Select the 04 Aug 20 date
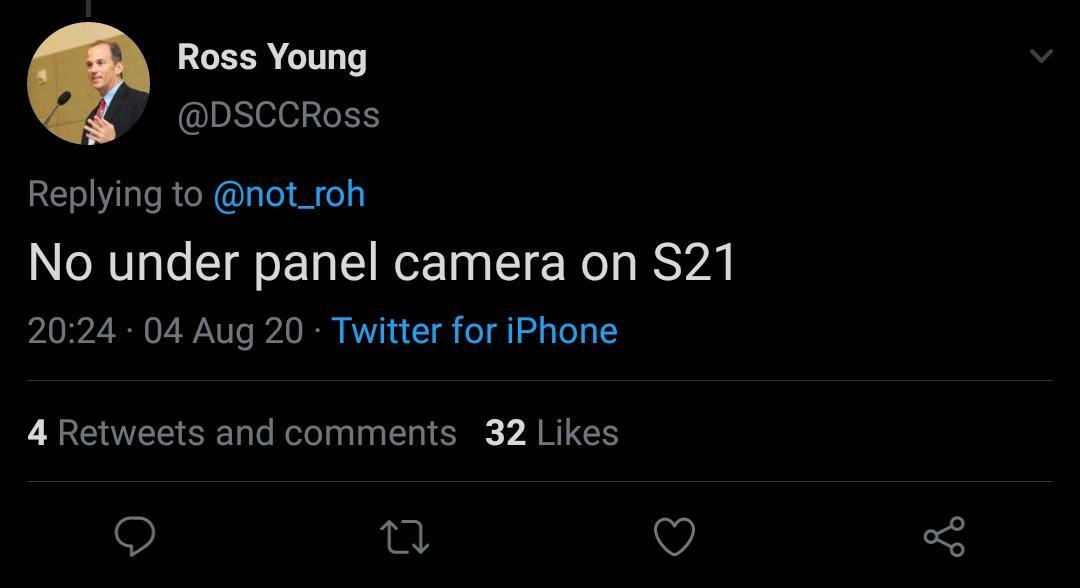Image resolution: width=1080 pixels, height=588 pixels. (x=223, y=330)
